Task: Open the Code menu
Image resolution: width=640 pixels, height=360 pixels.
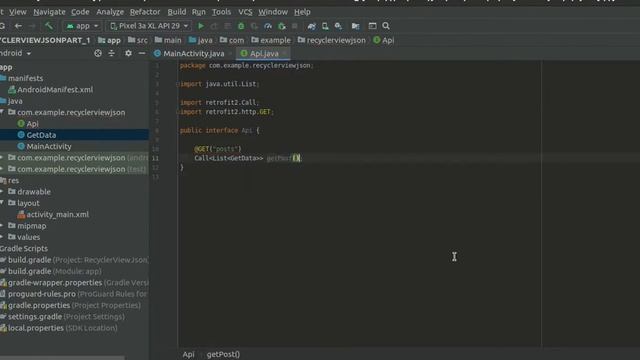Action: pyautogui.click(x=80, y=12)
